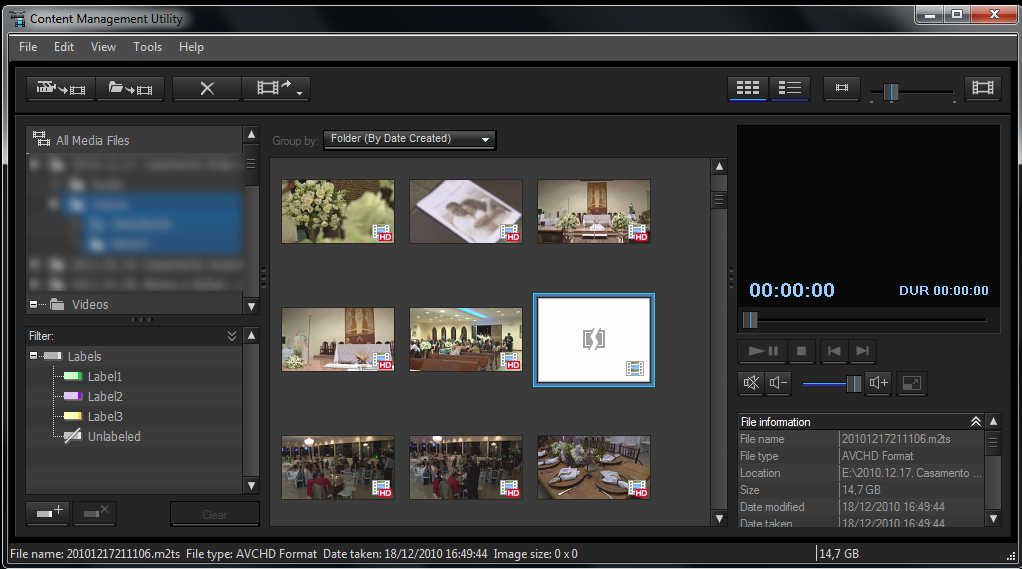Click the remove label button
Screen dimensions: 1022x569
coord(95,513)
